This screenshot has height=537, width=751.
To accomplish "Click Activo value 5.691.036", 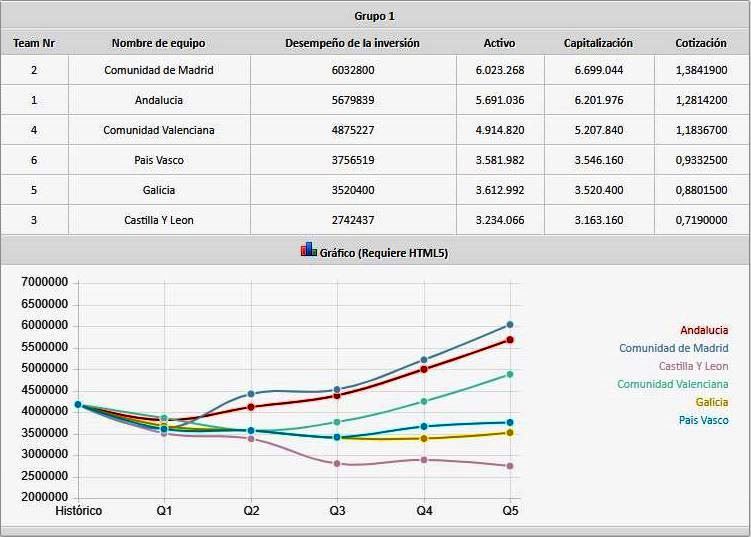I will click(x=500, y=100).
